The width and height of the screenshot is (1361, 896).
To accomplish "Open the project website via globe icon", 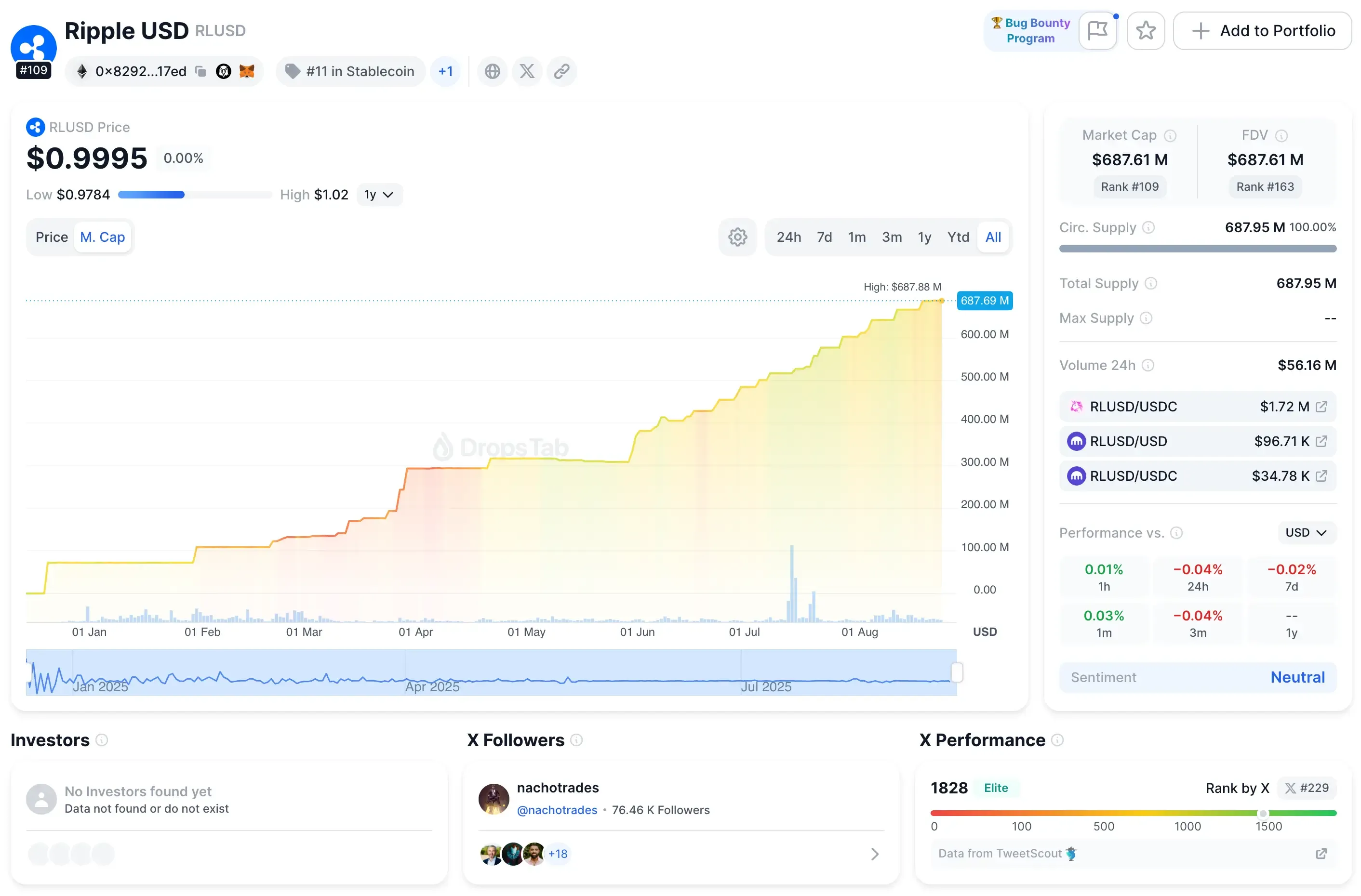I will [x=493, y=71].
